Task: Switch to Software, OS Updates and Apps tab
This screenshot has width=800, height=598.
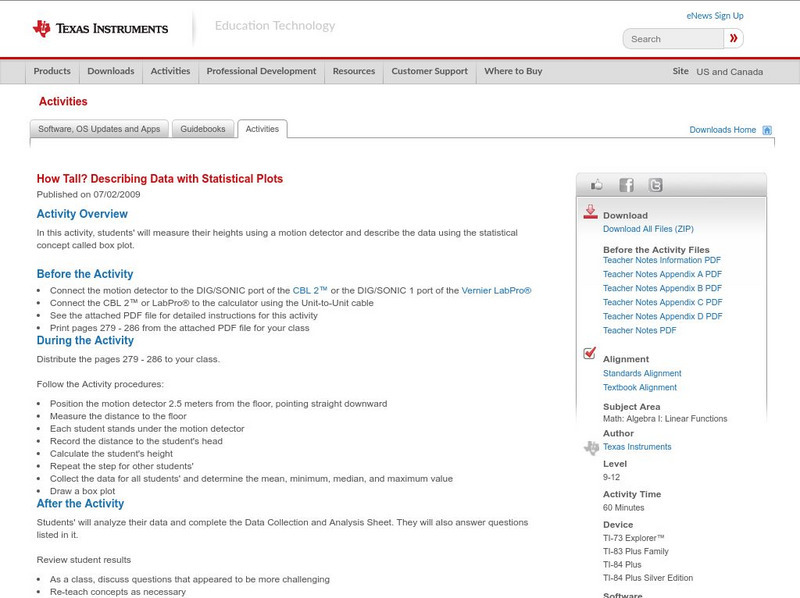Action: click(99, 129)
